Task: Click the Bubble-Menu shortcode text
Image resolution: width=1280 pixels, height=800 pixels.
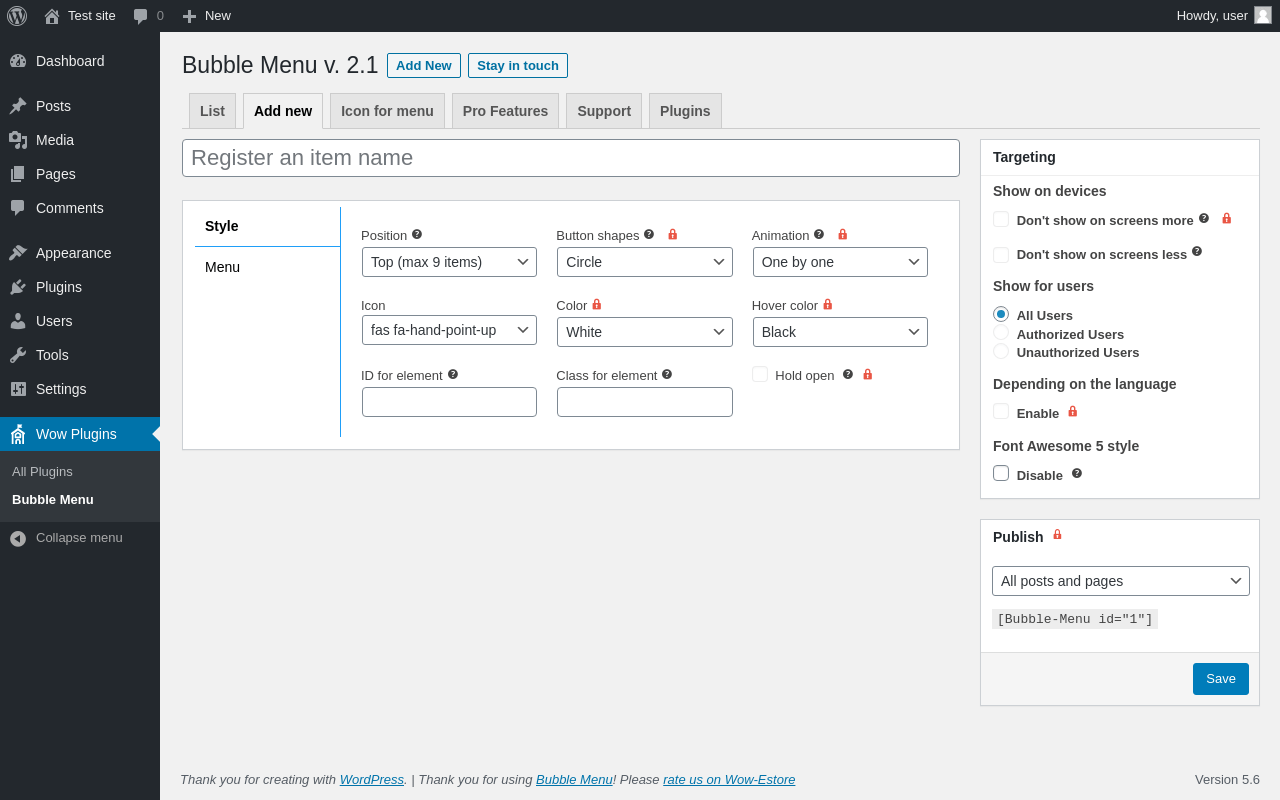Action: coord(1075,619)
